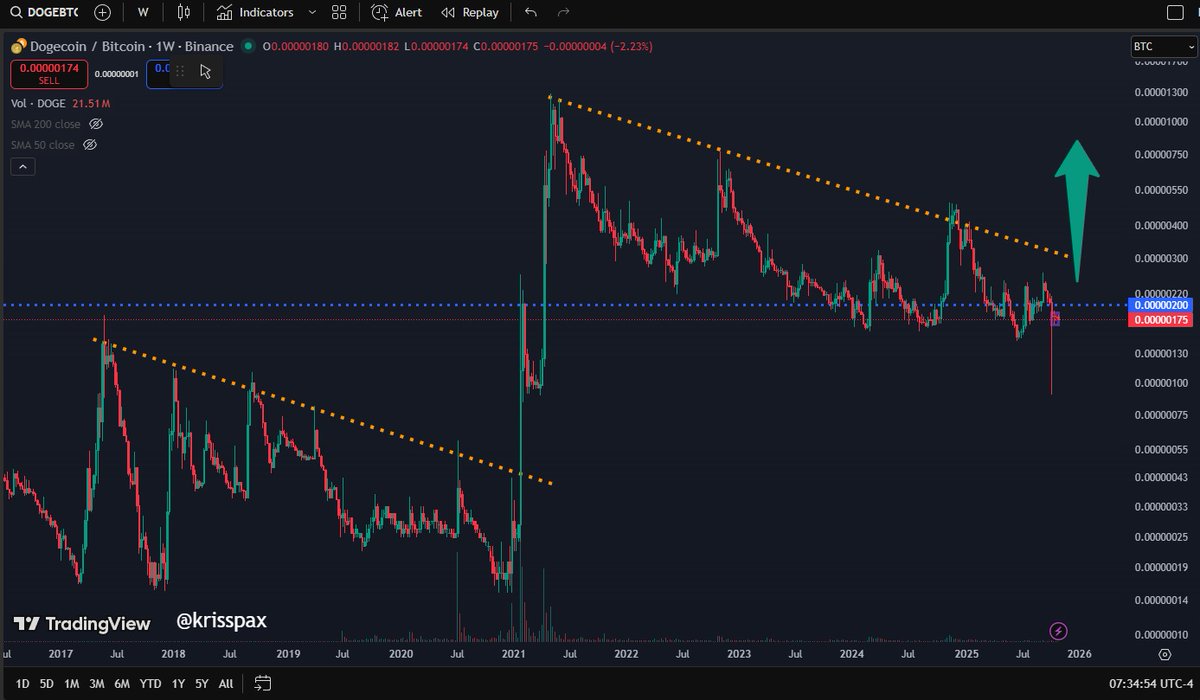
Task: Open the Indicators panel
Action: tap(256, 13)
